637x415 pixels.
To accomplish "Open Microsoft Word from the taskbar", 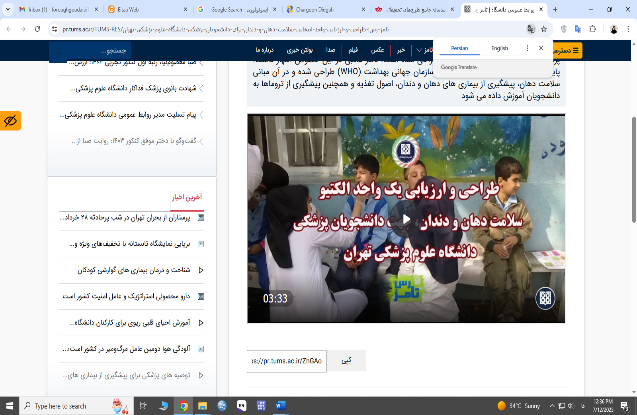I will click(x=281, y=406).
